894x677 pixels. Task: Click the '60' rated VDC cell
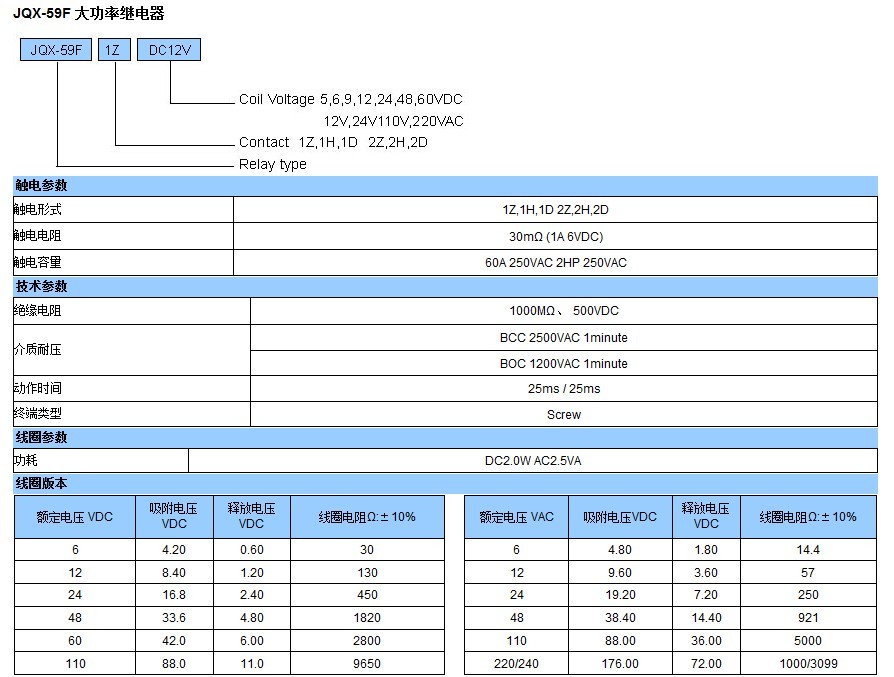click(75, 640)
